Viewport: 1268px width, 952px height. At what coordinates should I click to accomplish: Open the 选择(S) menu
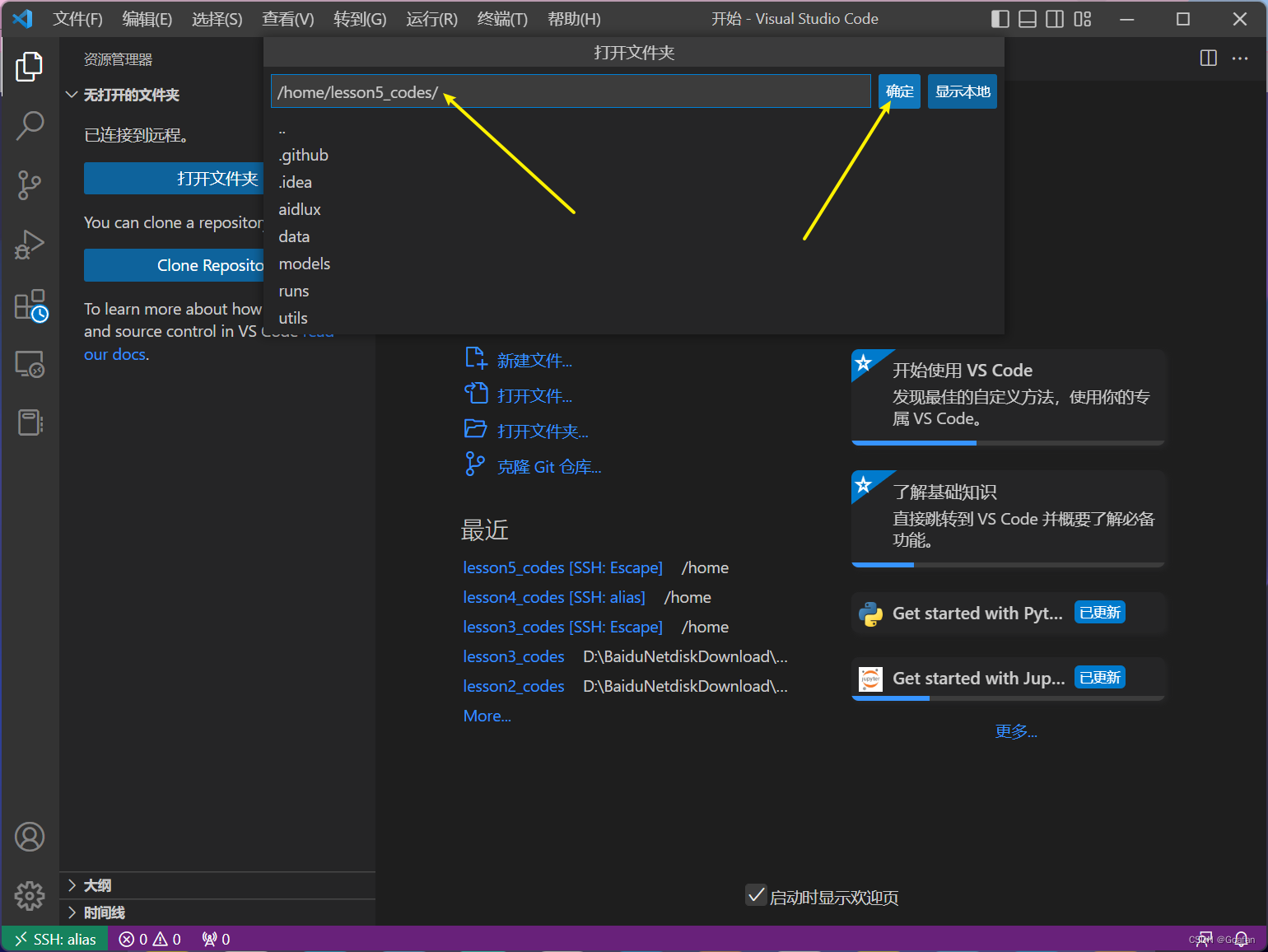tap(217, 19)
